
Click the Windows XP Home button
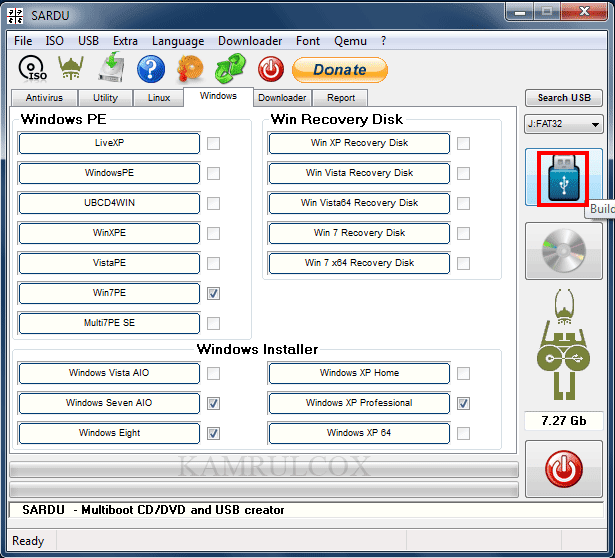coord(359,373)
